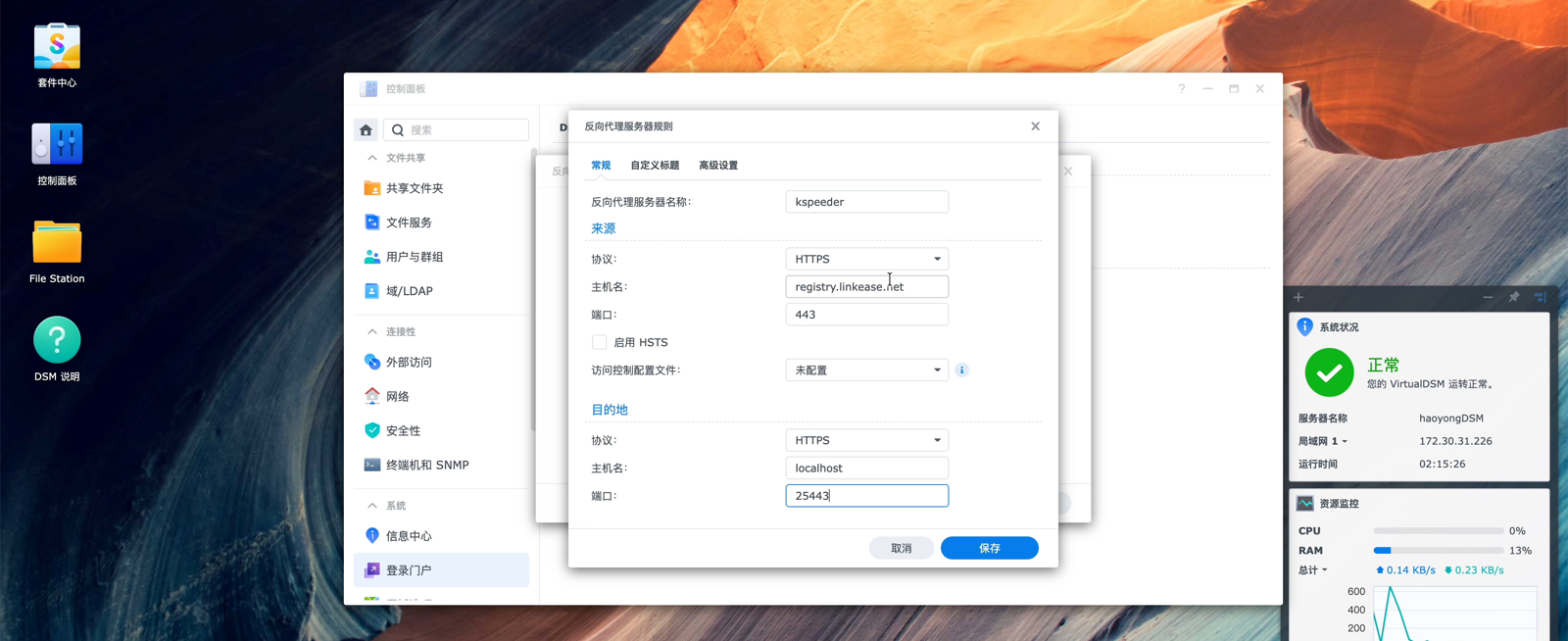
Task: Click the 目的地 section heading
Action: [610, 410]
